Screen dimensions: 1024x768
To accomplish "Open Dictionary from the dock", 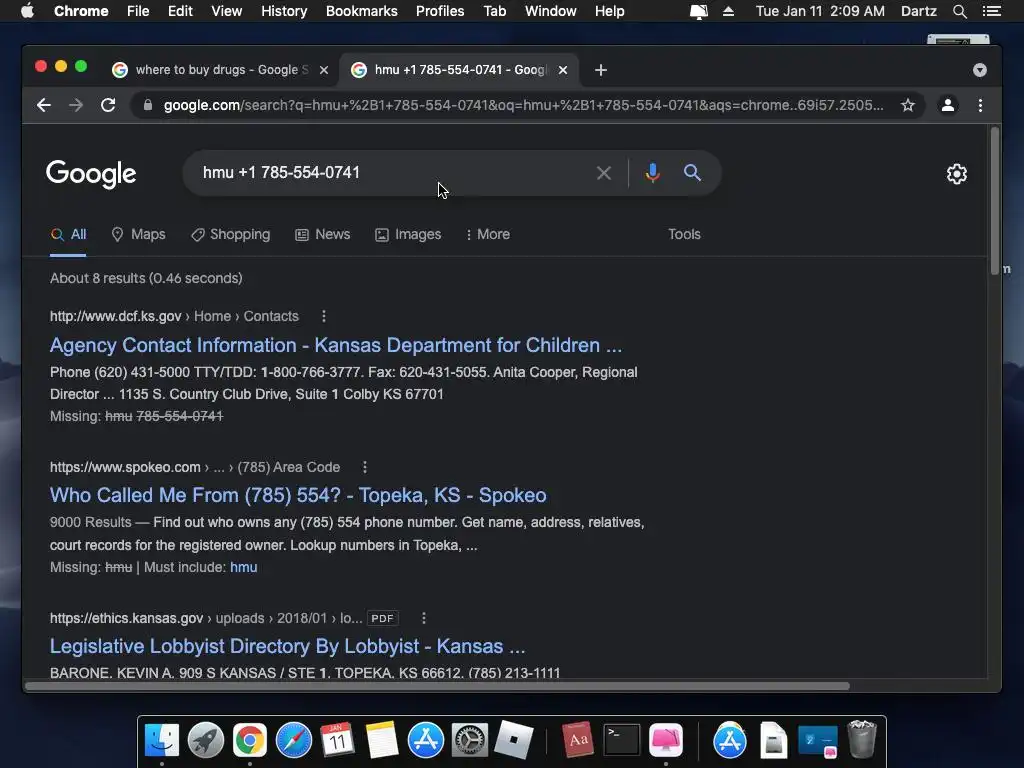I will coord(578,741).
